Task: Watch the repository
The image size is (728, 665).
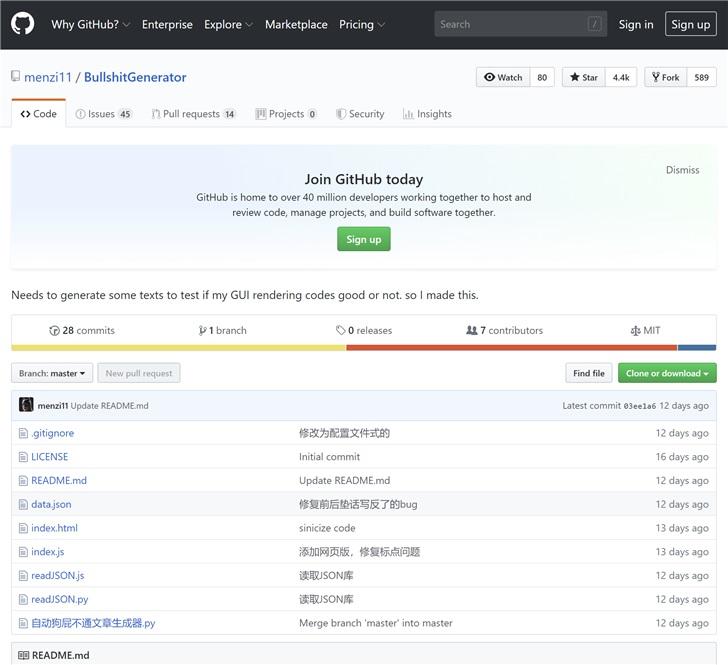Action: (x=503, y=77)
